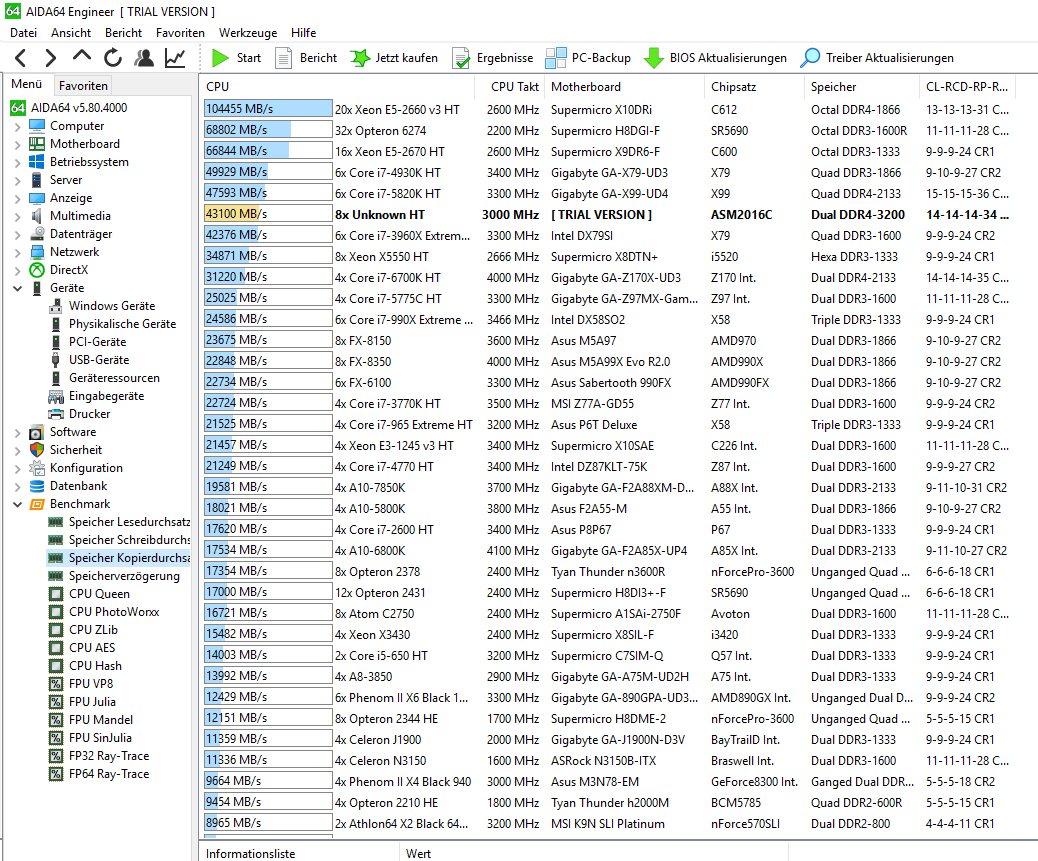Go forward with the right arrow icon

pos(50,58)
